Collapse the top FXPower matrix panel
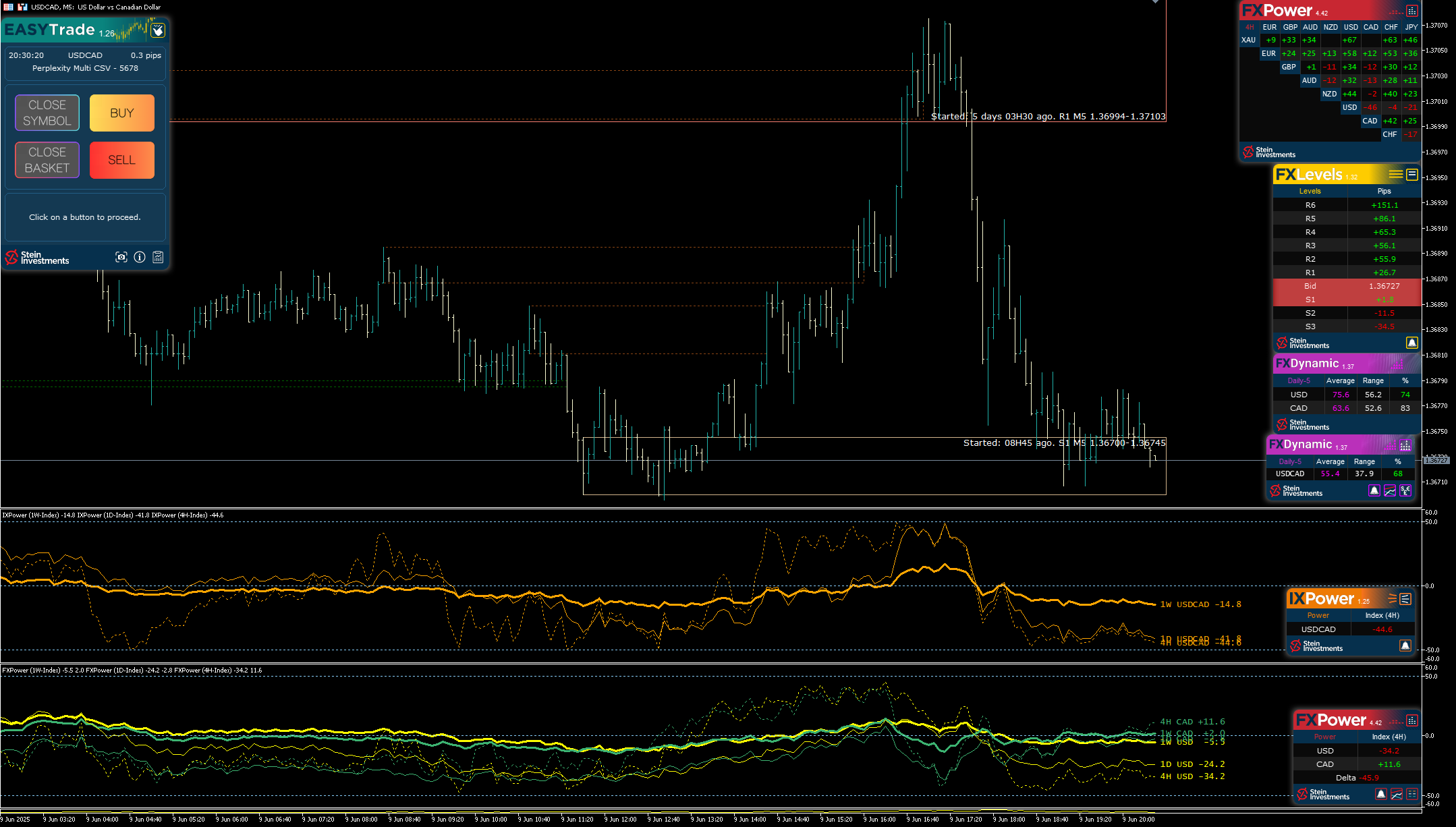 click(1412, 11)
